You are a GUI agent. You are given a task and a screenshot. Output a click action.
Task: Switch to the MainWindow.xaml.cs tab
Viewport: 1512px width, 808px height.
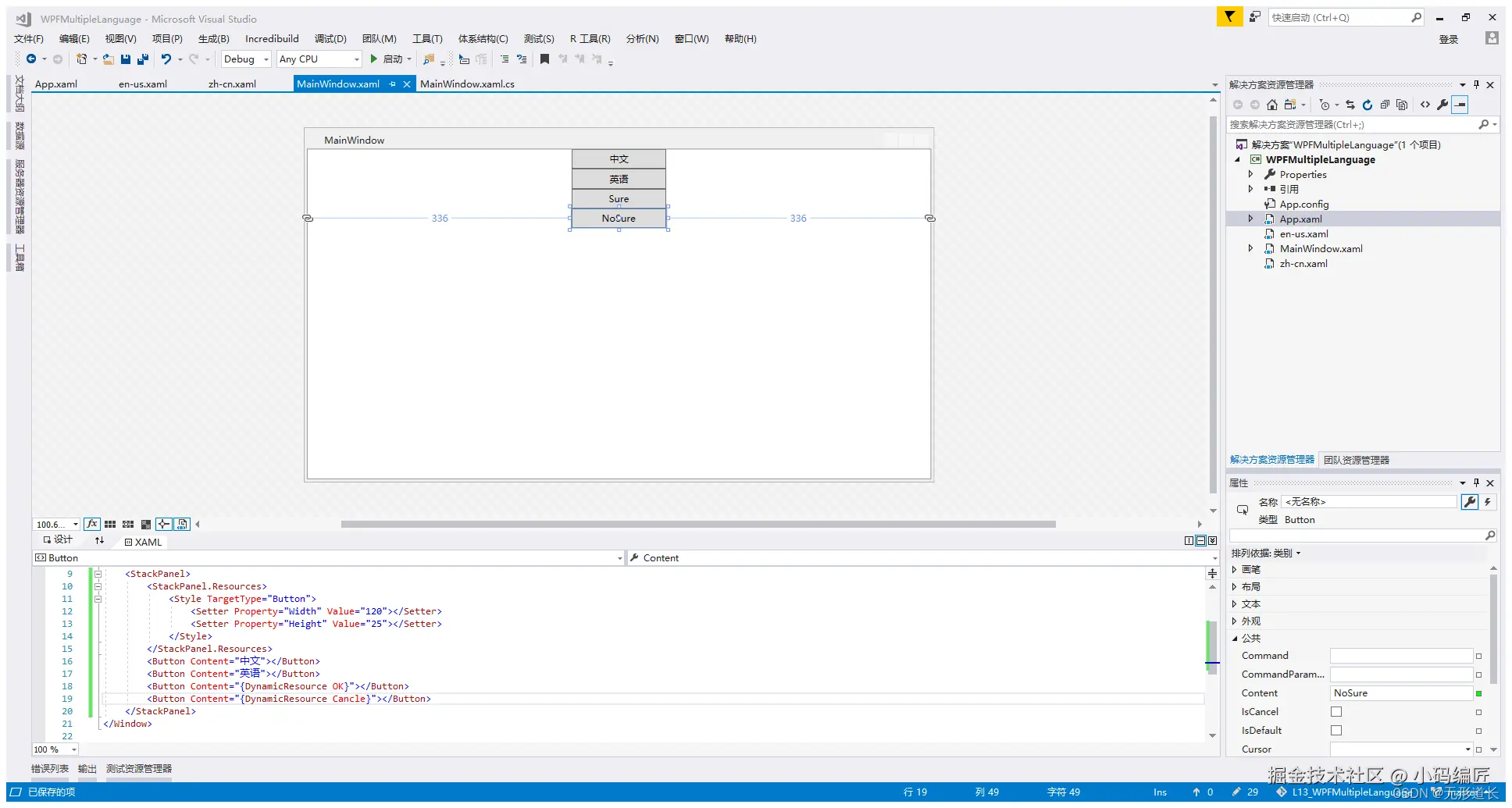point(467,84)
